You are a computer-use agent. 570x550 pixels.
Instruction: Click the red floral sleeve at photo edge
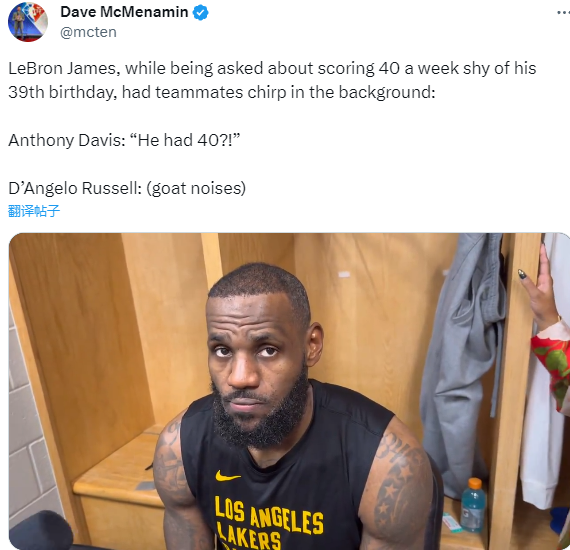coord(551,367)
